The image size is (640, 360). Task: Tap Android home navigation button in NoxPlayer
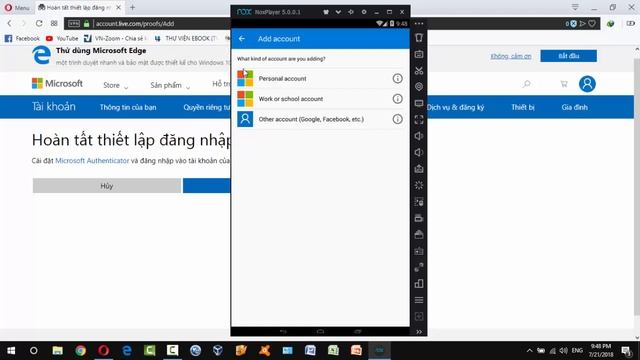320,331
